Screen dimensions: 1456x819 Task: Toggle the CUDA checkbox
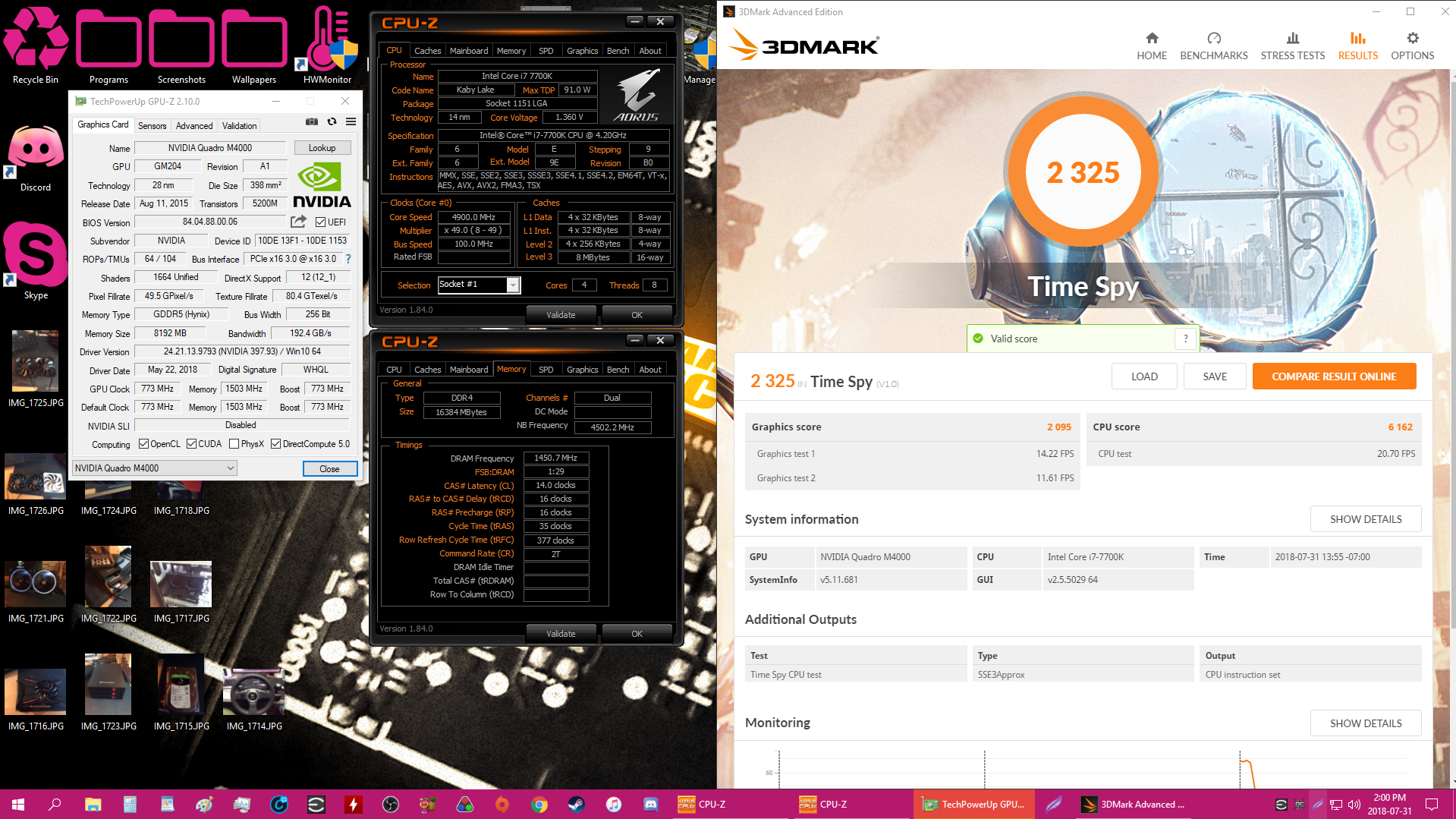(191, 444)
